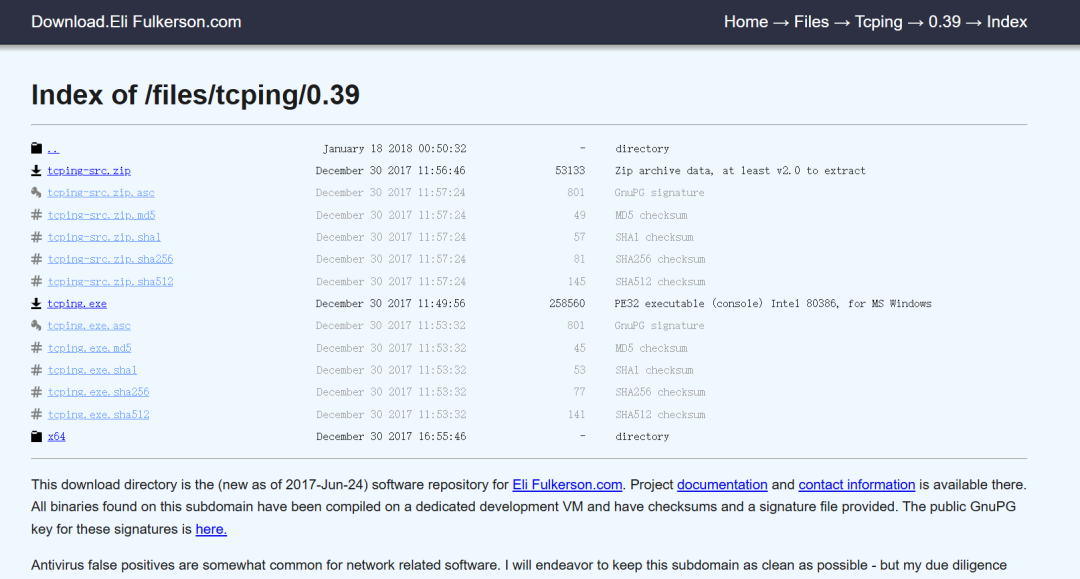Open the tcping.exe.sha256 link

98,392
